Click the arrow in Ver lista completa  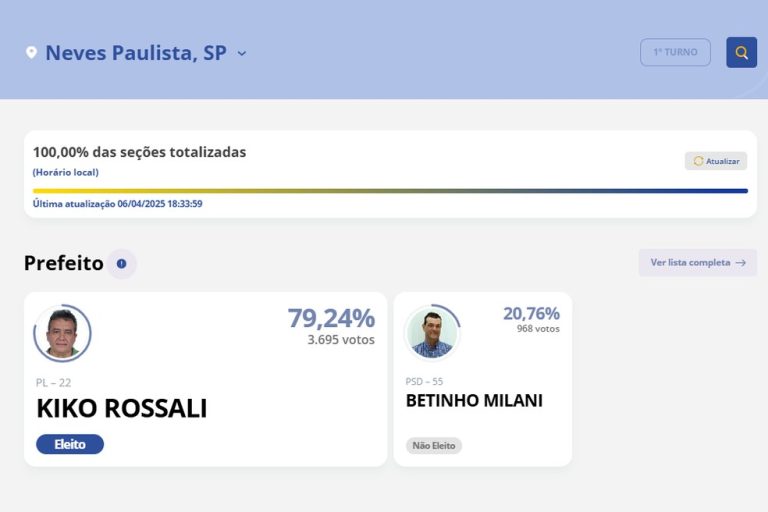click(x=741, y=263)
